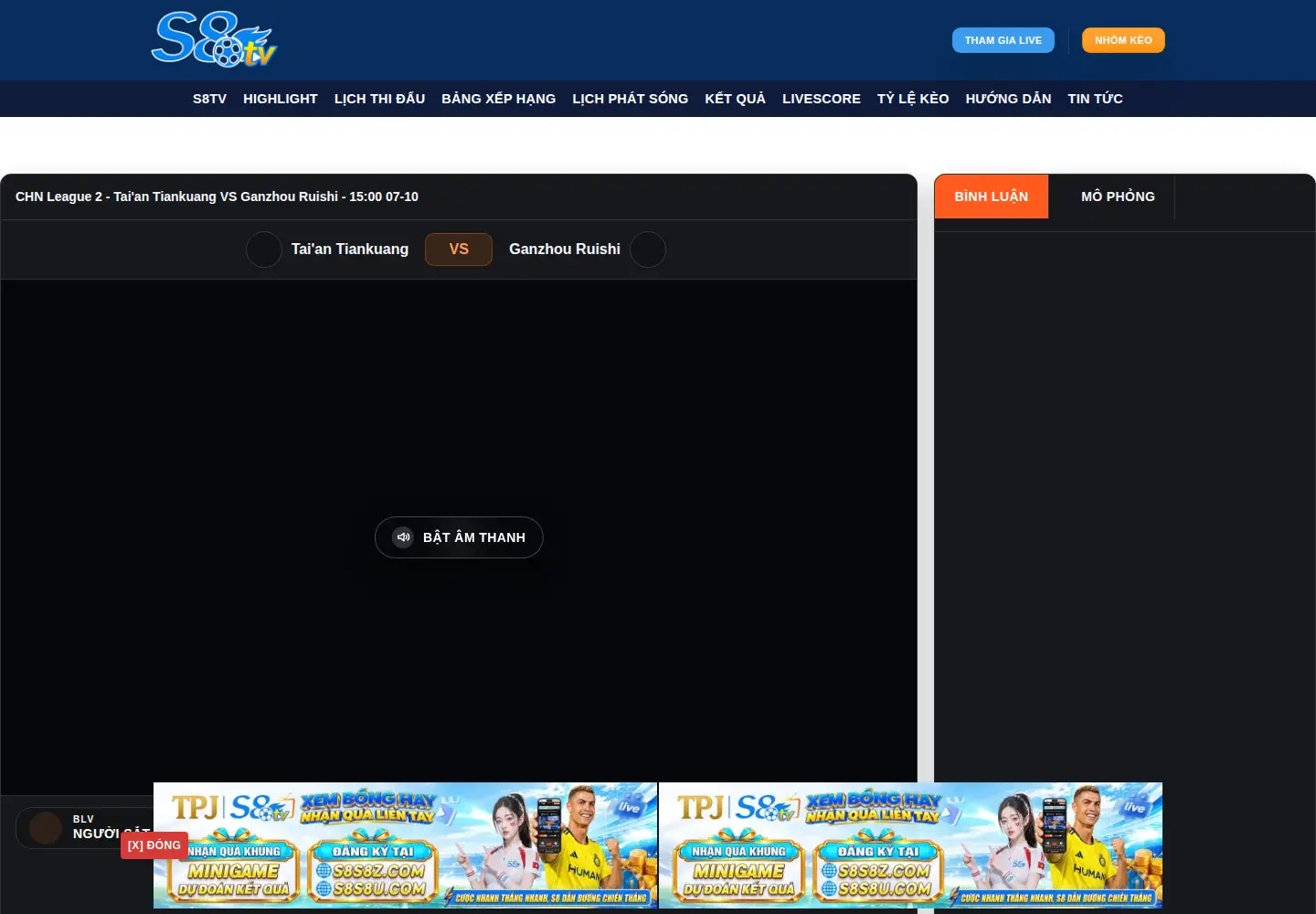Screen dimensions: 1316x914
Task: Open the Highlight menu item
Action: (x=281, y=99)
